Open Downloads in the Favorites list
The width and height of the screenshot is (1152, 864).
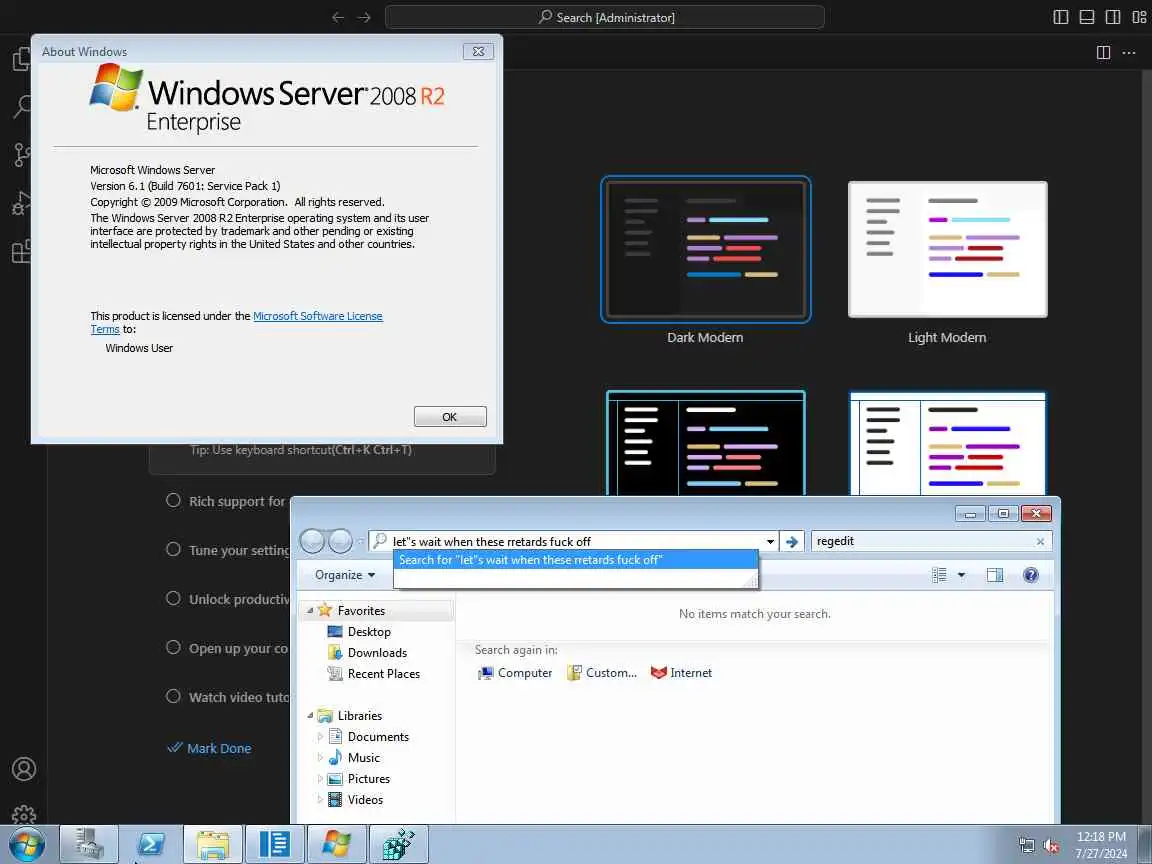coord(367,652)
